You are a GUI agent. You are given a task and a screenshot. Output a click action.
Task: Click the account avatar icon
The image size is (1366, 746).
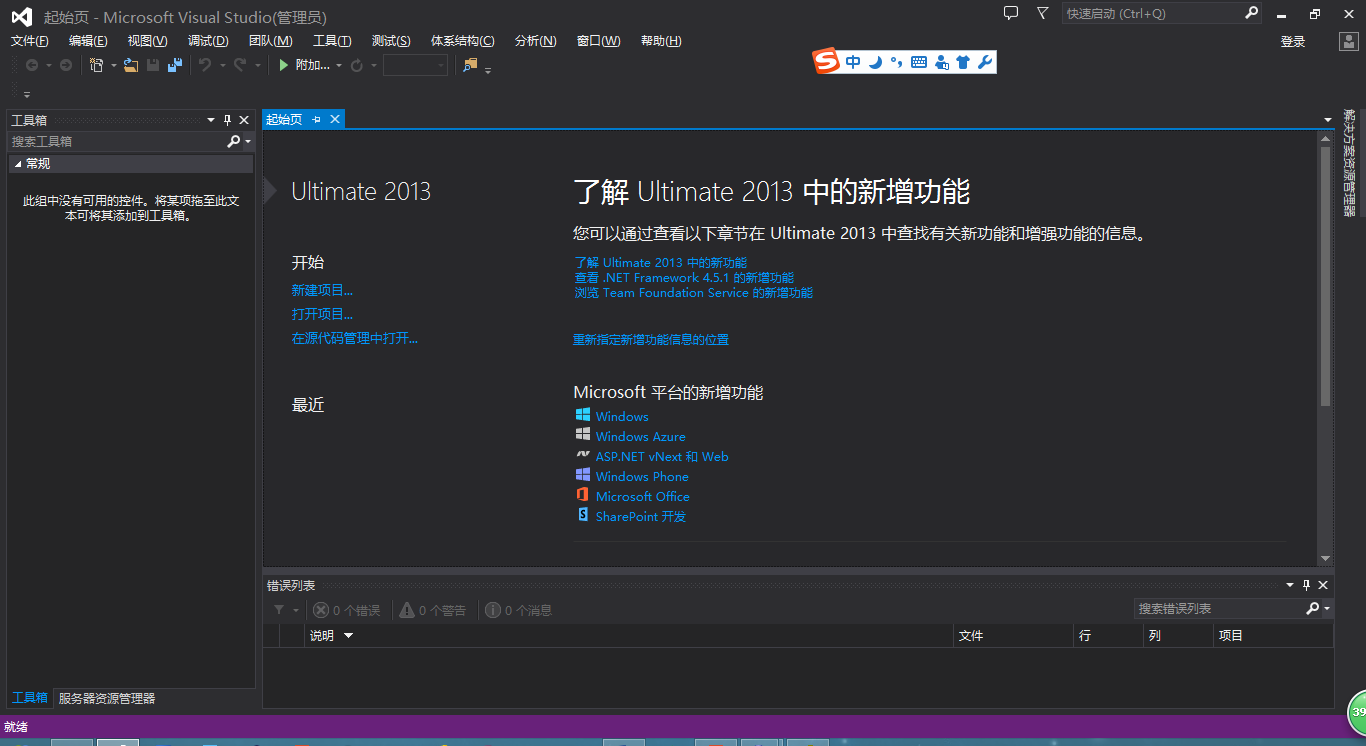click(x=1348, y=41)
